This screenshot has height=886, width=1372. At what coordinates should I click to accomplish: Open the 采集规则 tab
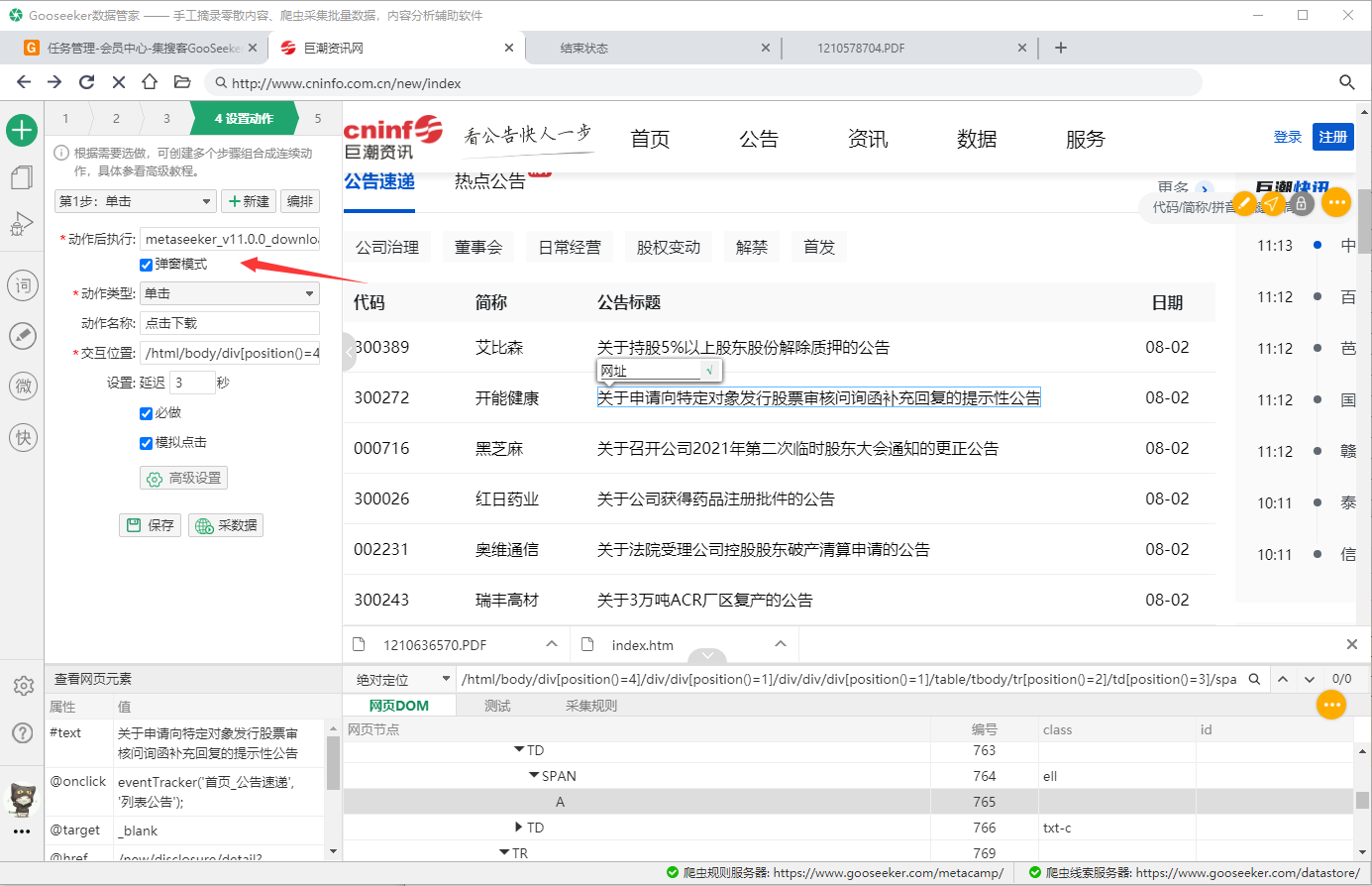591,706
